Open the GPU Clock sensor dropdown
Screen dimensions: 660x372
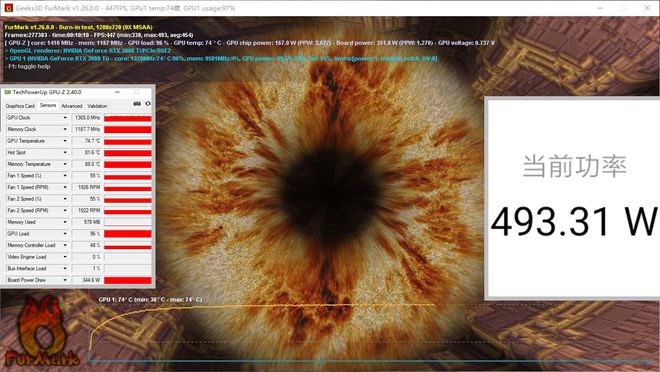point(65,118)
